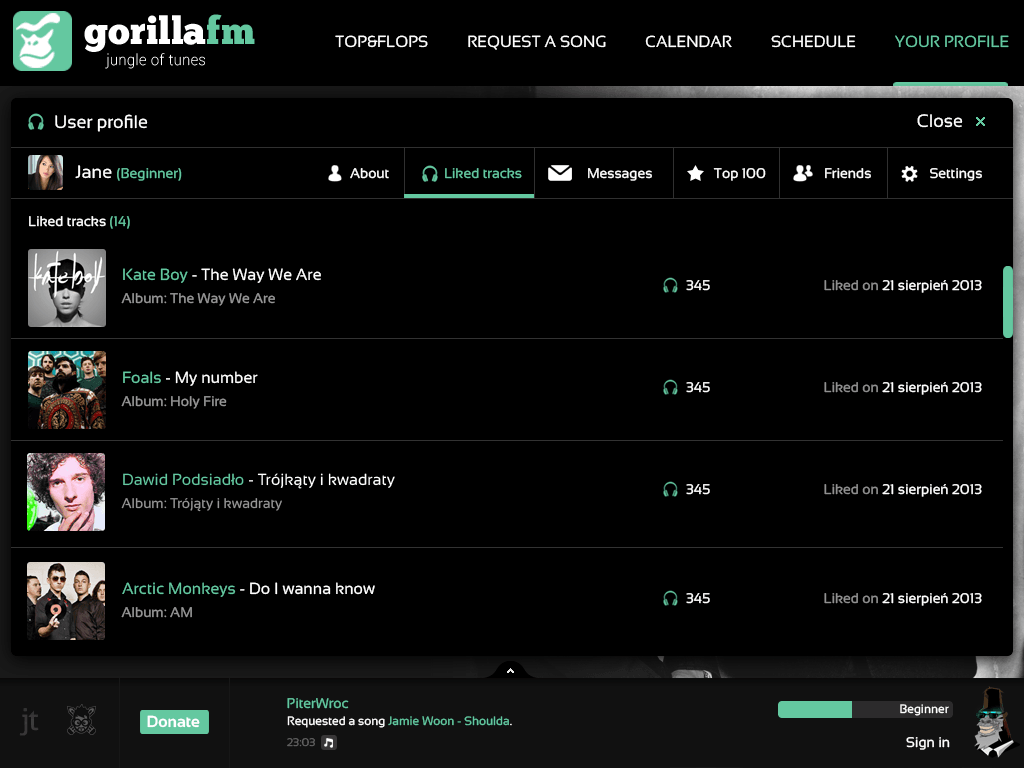The width and height of the screenshot is (1024, 768).
Task: Click the Close text button
Action: tap(939, 121)
